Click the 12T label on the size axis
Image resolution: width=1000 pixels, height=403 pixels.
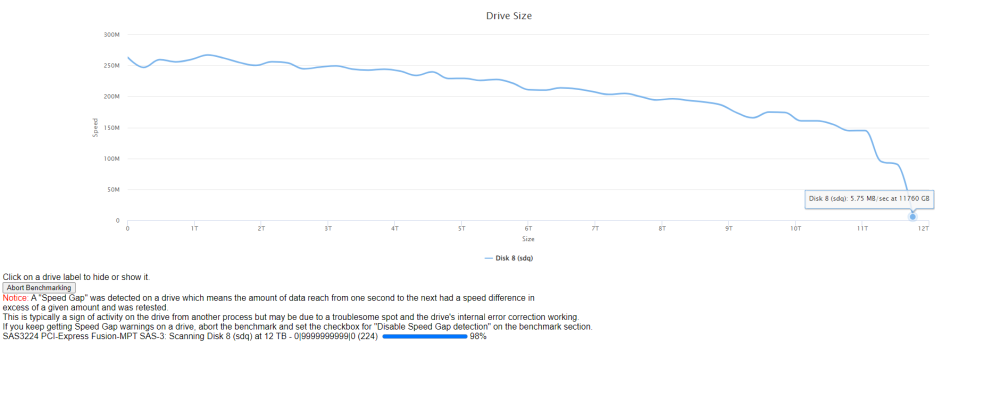click(923, 228)
